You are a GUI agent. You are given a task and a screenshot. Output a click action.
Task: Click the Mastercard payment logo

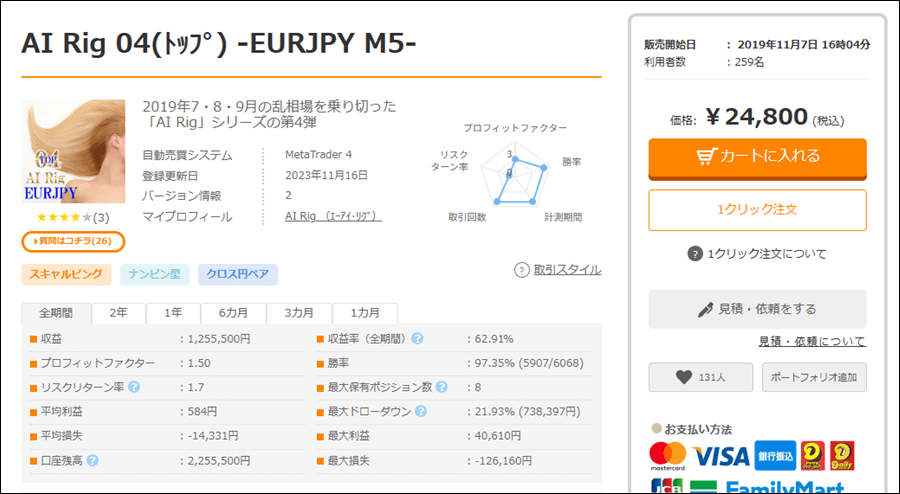pos(668,456)
